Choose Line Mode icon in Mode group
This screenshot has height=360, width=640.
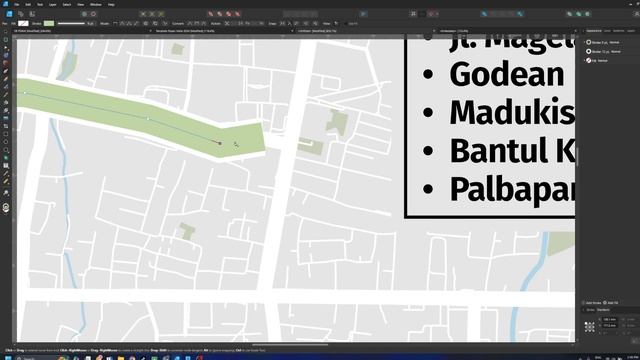(x=136, y=24)
